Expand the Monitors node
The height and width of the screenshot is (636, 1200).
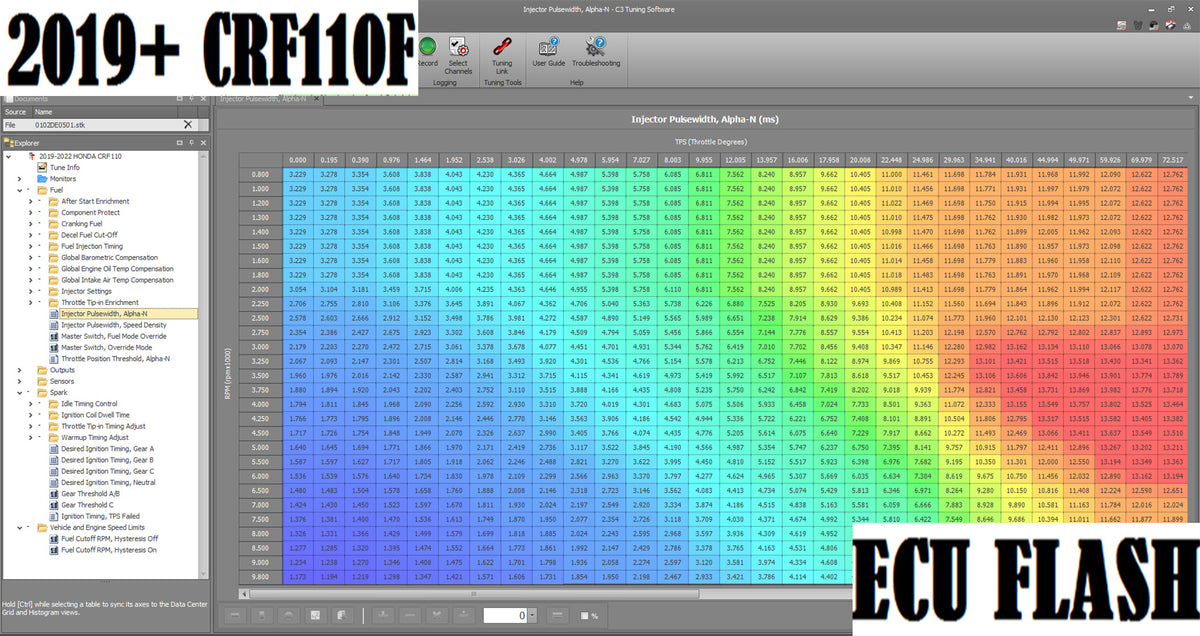tap(20, 179)
